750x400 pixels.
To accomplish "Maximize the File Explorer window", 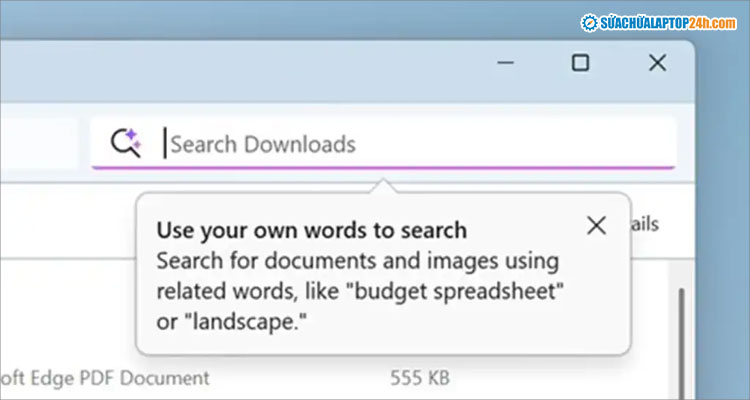I will click(x=580, y=63).
